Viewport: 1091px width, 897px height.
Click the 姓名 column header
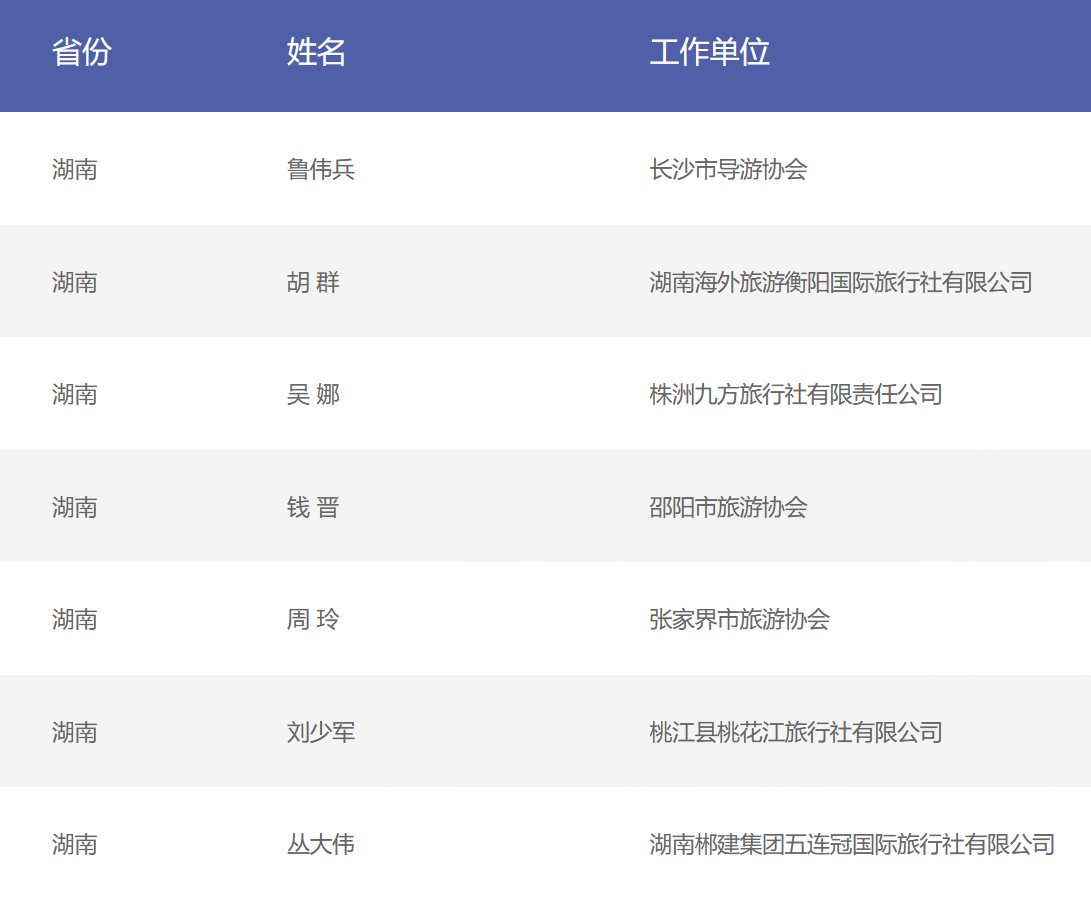coord(317,52)
